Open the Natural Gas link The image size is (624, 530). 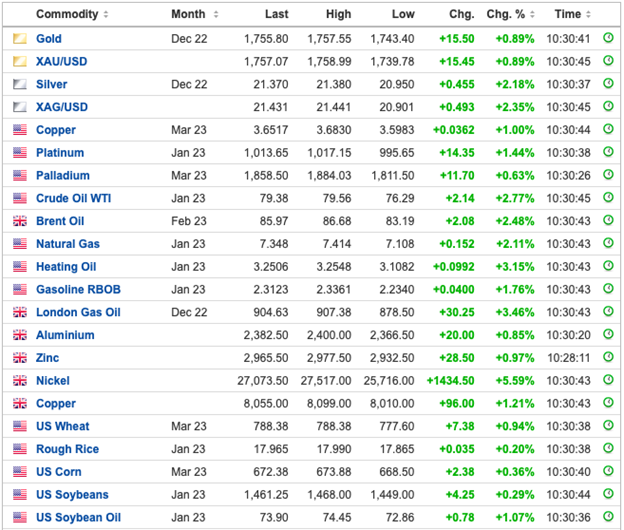click(x=68, y=244)
